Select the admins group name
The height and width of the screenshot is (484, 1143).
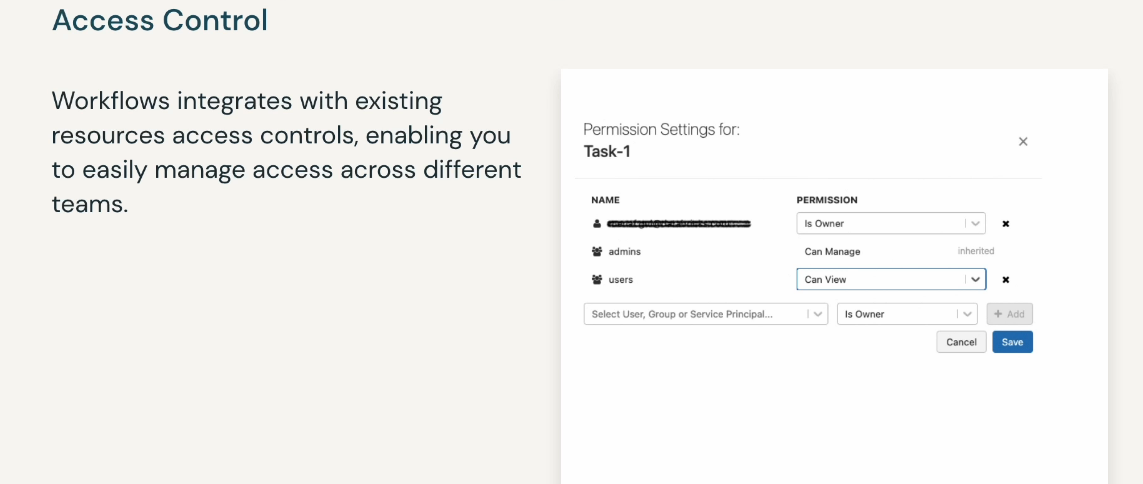625,251
